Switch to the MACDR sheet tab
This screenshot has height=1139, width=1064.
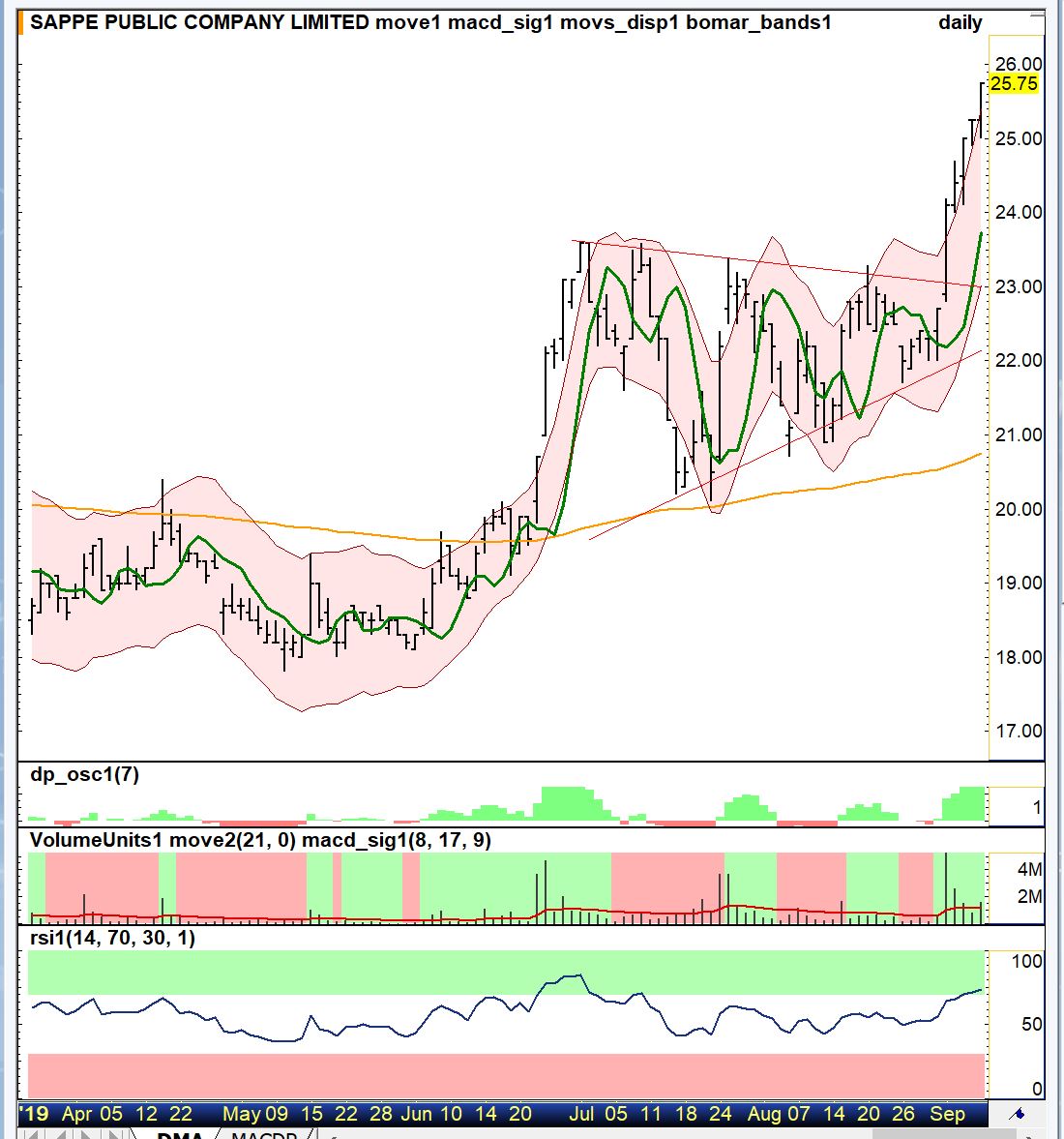coord(264,1134)
